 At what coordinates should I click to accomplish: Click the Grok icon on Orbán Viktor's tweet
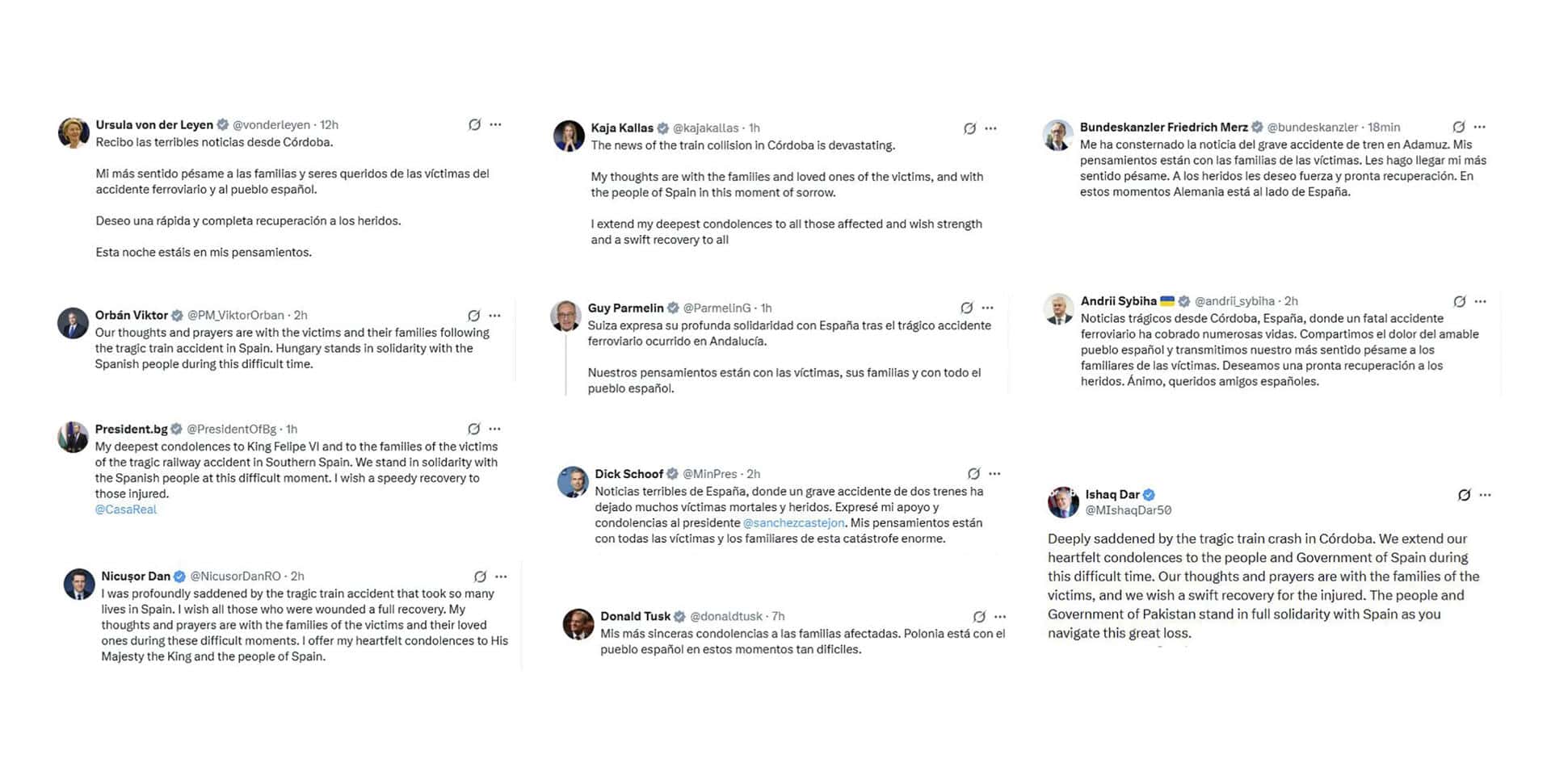point(473,316)
